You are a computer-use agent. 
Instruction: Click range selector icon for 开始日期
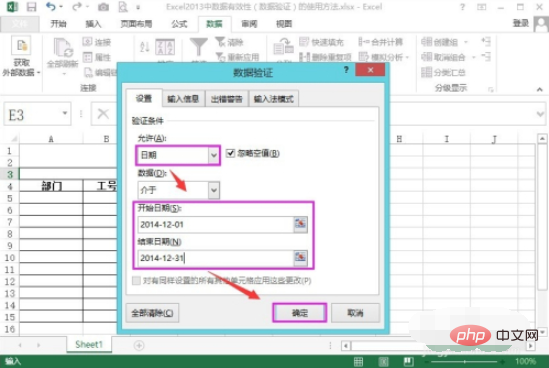300,224
